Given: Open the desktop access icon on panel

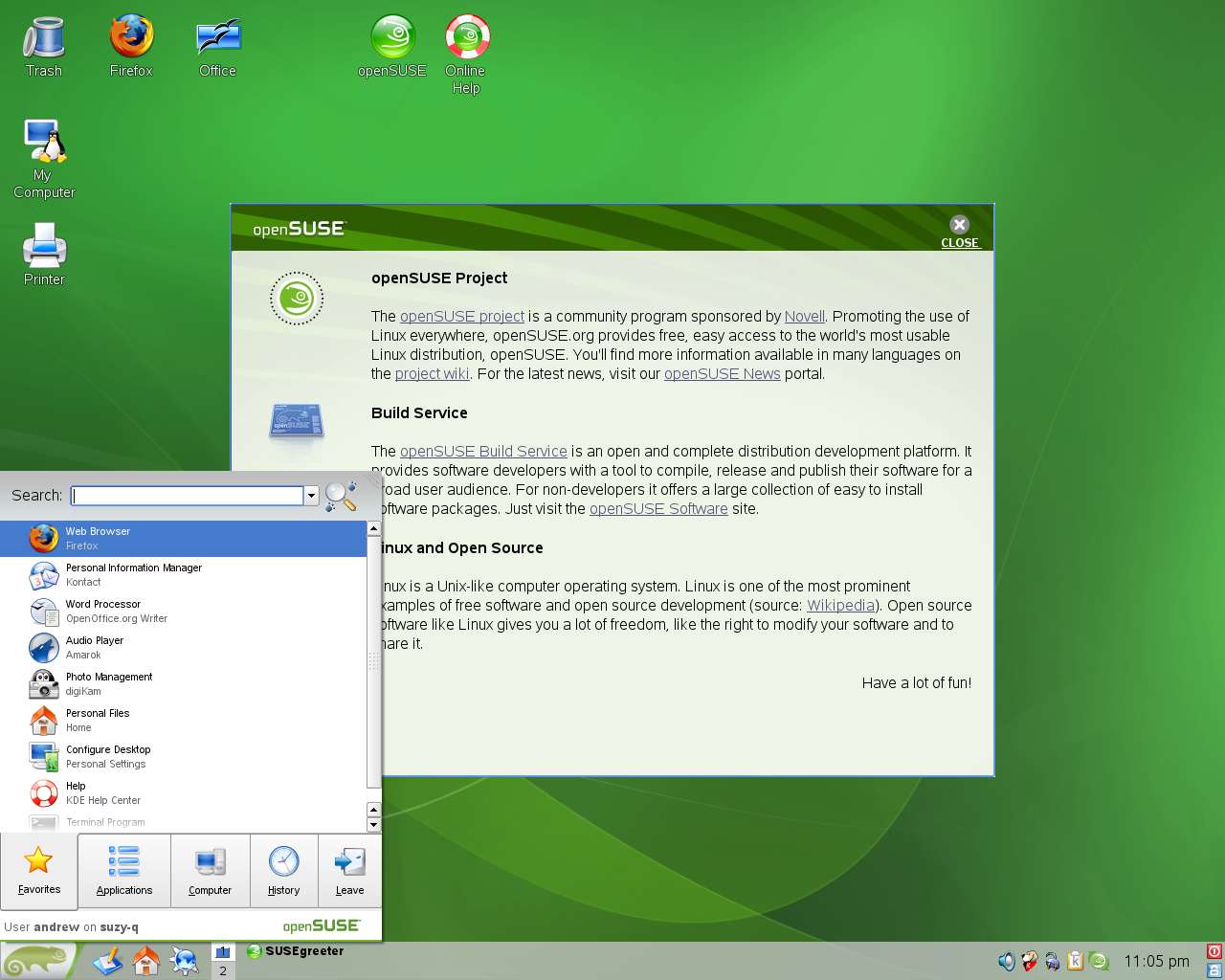Looking at the screenshot, I should [x=108, y=961].
